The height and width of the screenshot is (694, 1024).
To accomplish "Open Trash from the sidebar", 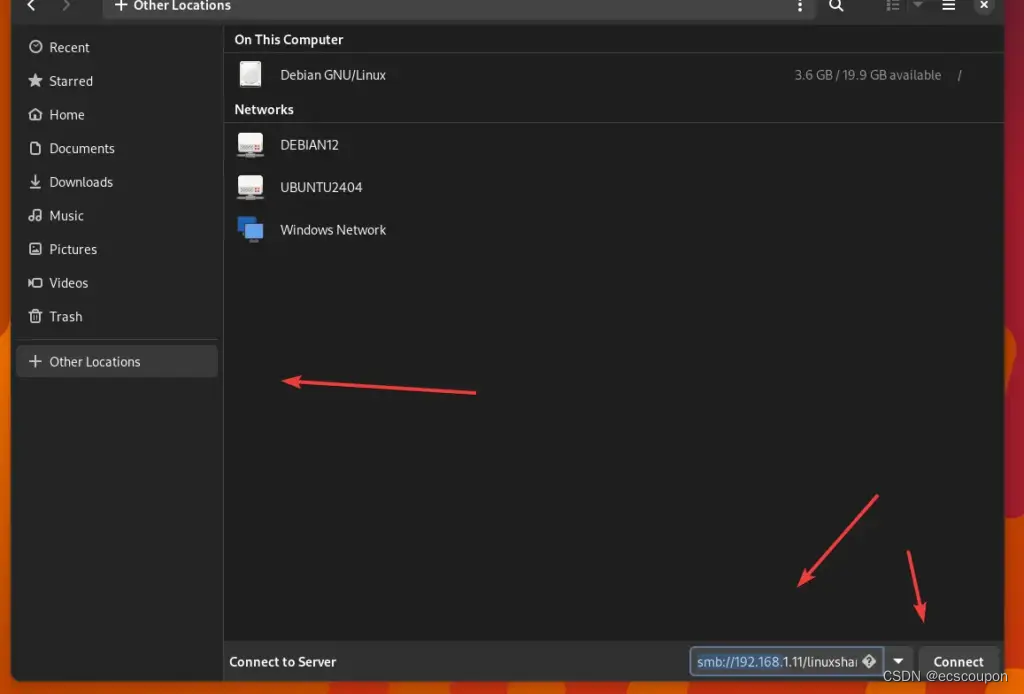I will pos(65,316).
